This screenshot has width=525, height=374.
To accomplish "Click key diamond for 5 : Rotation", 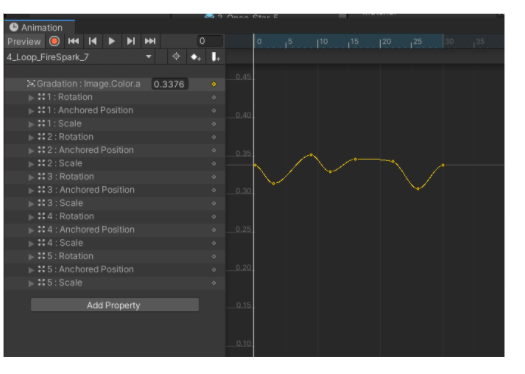I will [x=214, y=256].
